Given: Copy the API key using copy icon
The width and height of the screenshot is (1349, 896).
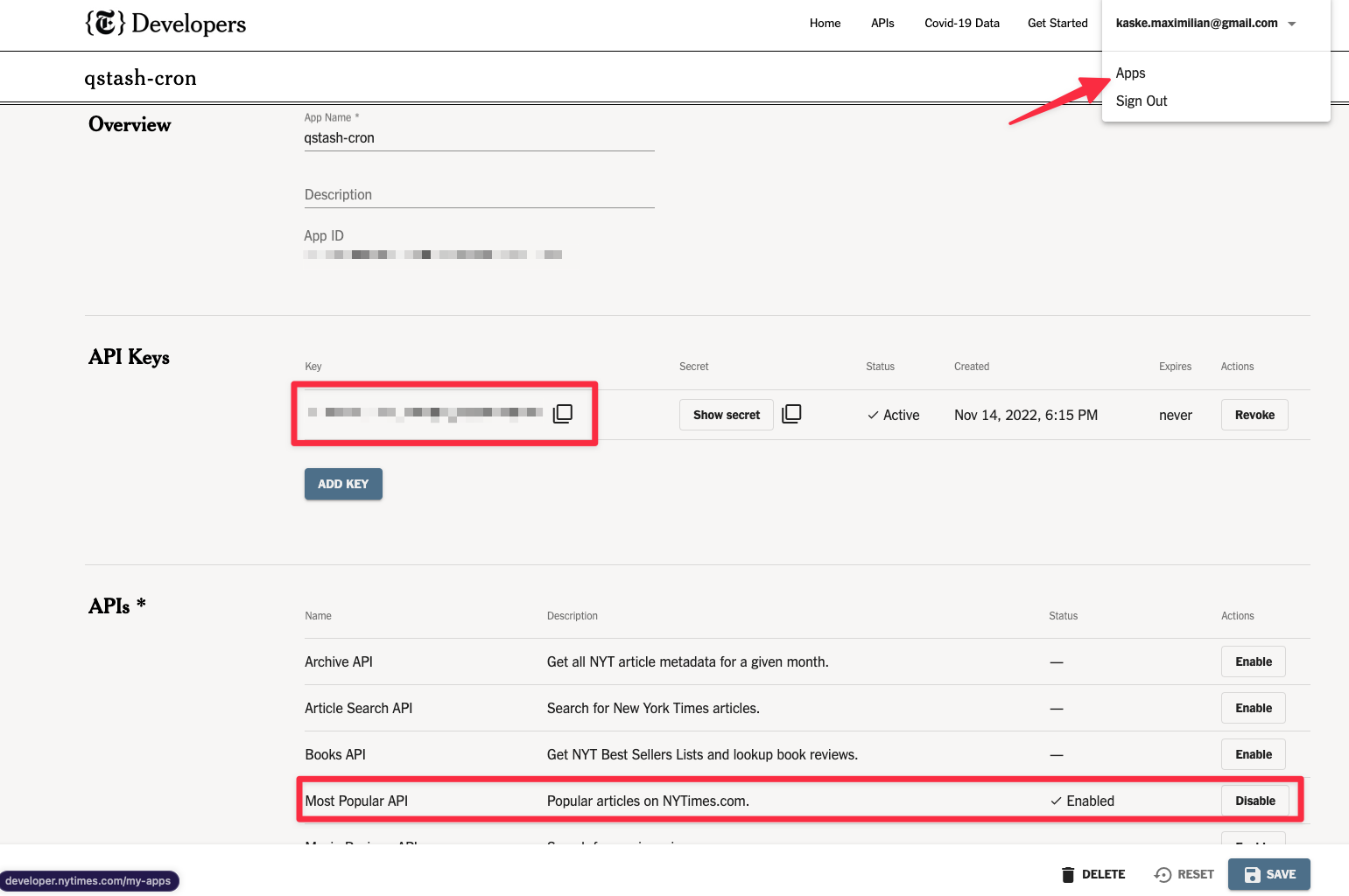Looking at the screenshot, I should coord(563,414).
